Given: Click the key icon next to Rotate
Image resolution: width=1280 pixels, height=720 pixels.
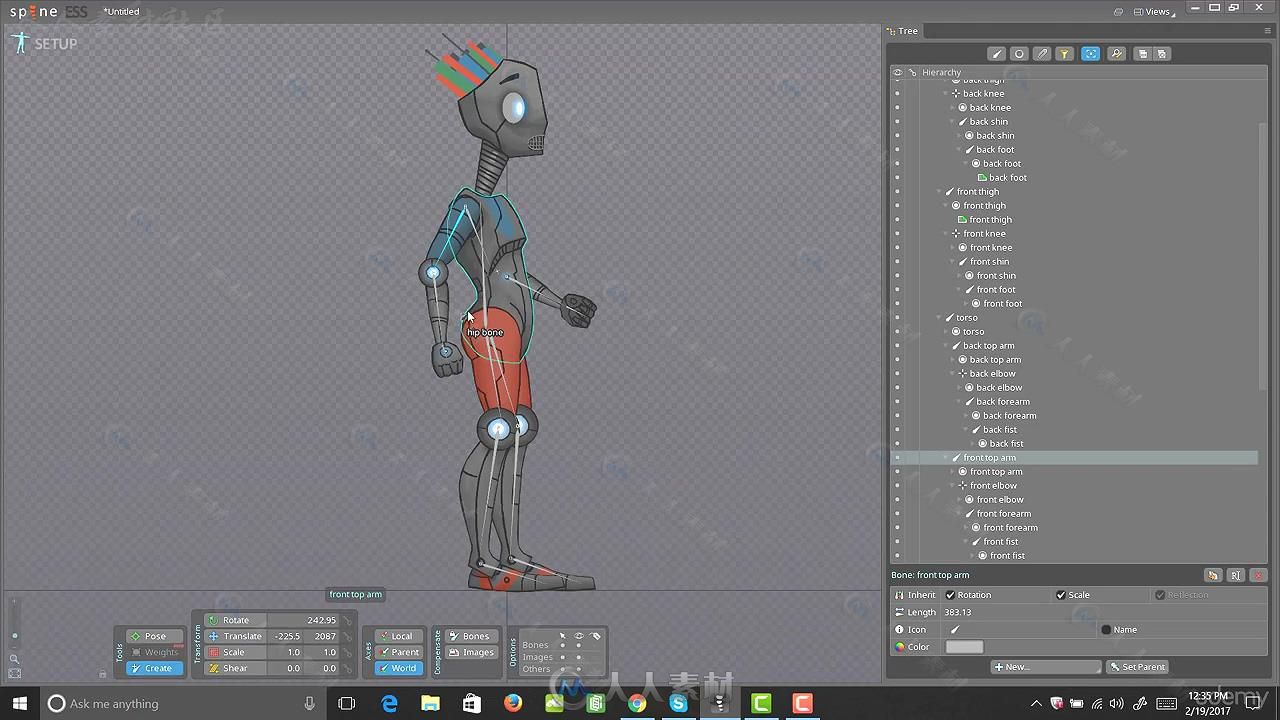Looking at the screenshot, I should click(347, 620).
